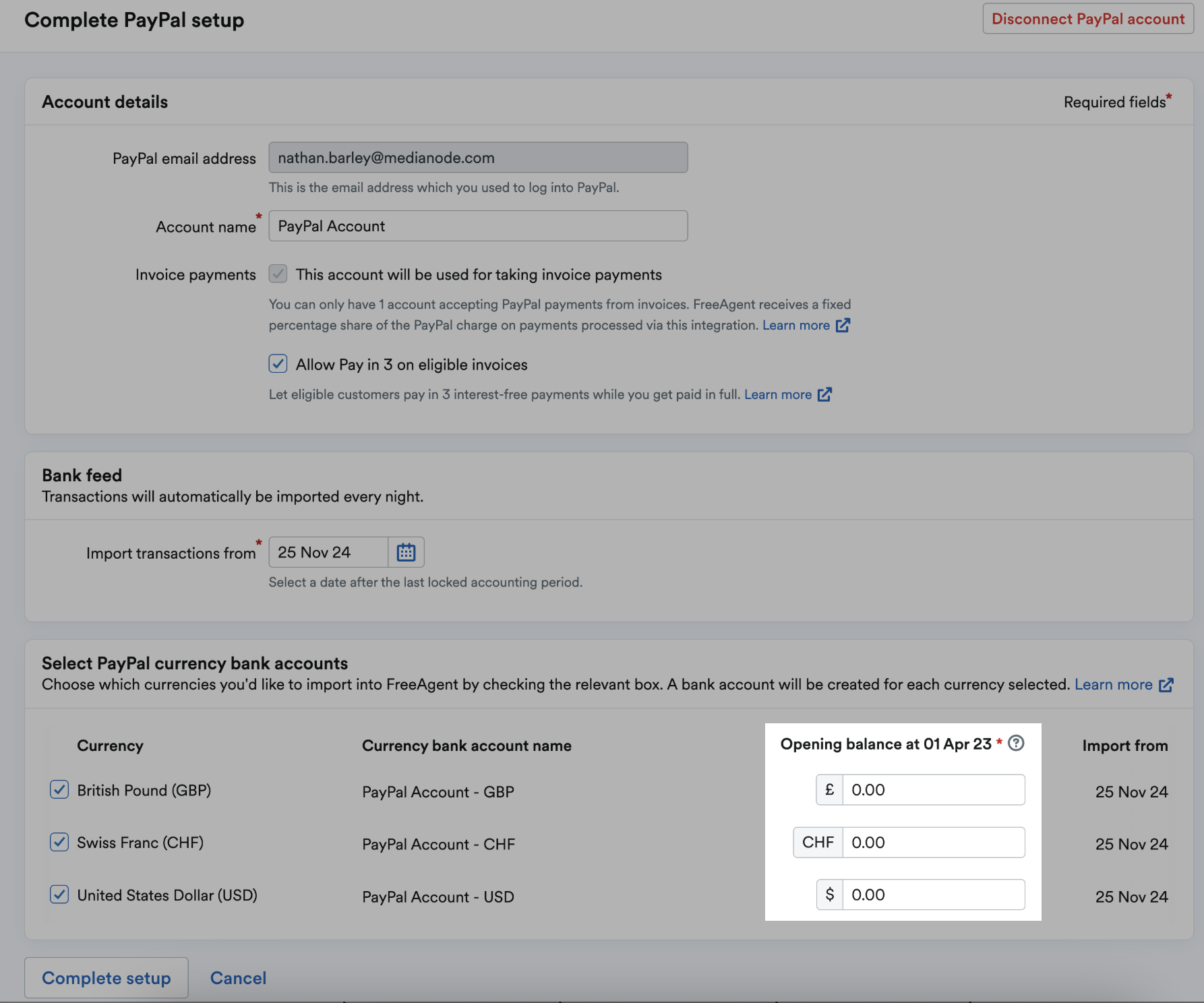1204x1003 pixels.
Task: Click the GBP row import date 25 Nov 24
Action: point(1131,792)
